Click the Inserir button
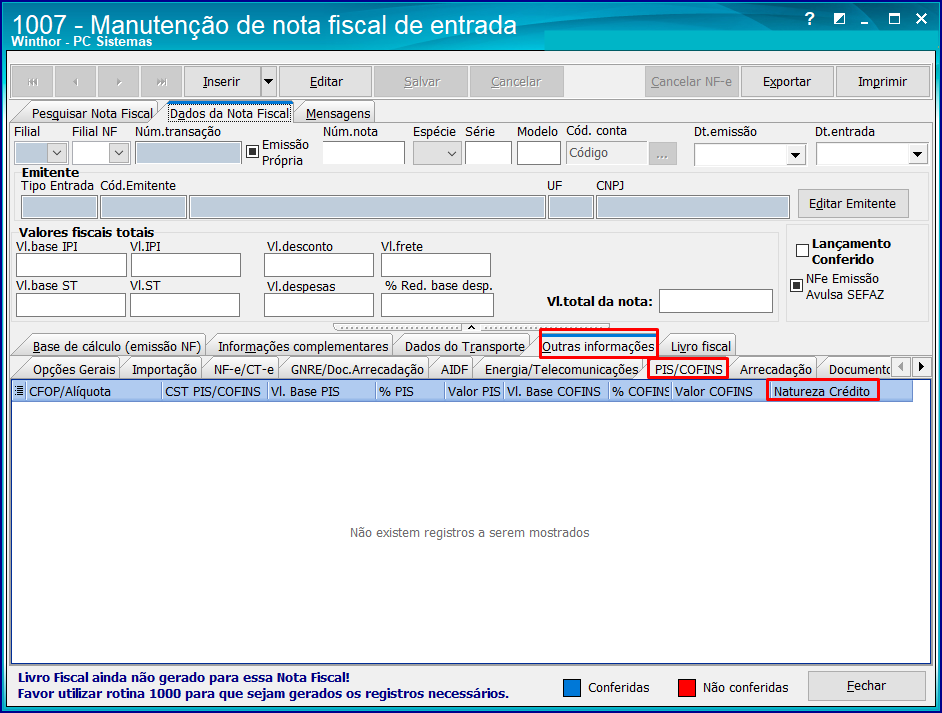Viewport: 942px width, 713px height. pyautogui.click(x=222, y=82)
